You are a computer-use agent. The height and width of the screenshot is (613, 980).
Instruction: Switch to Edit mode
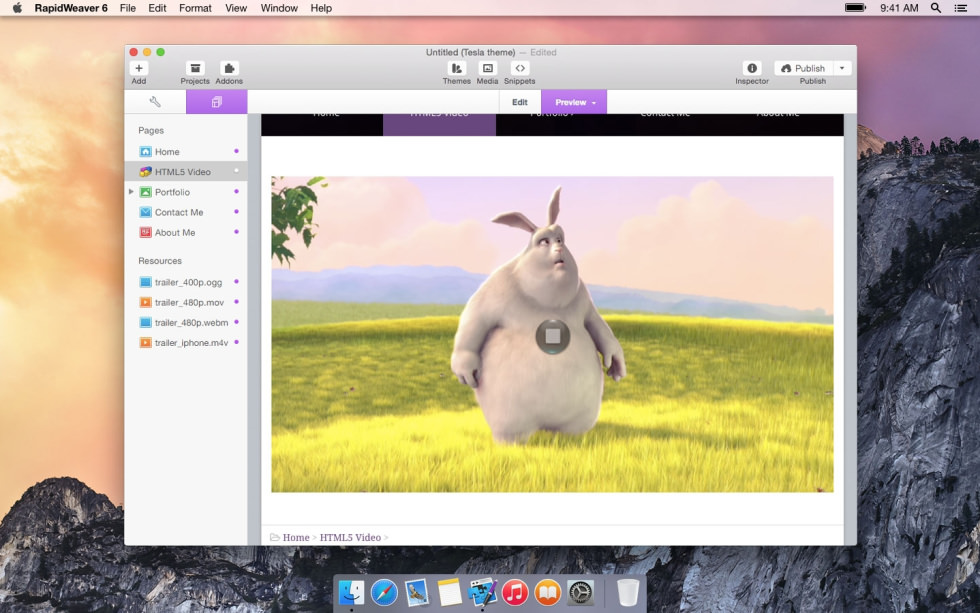pyautogui.click(x=520, y=102)
